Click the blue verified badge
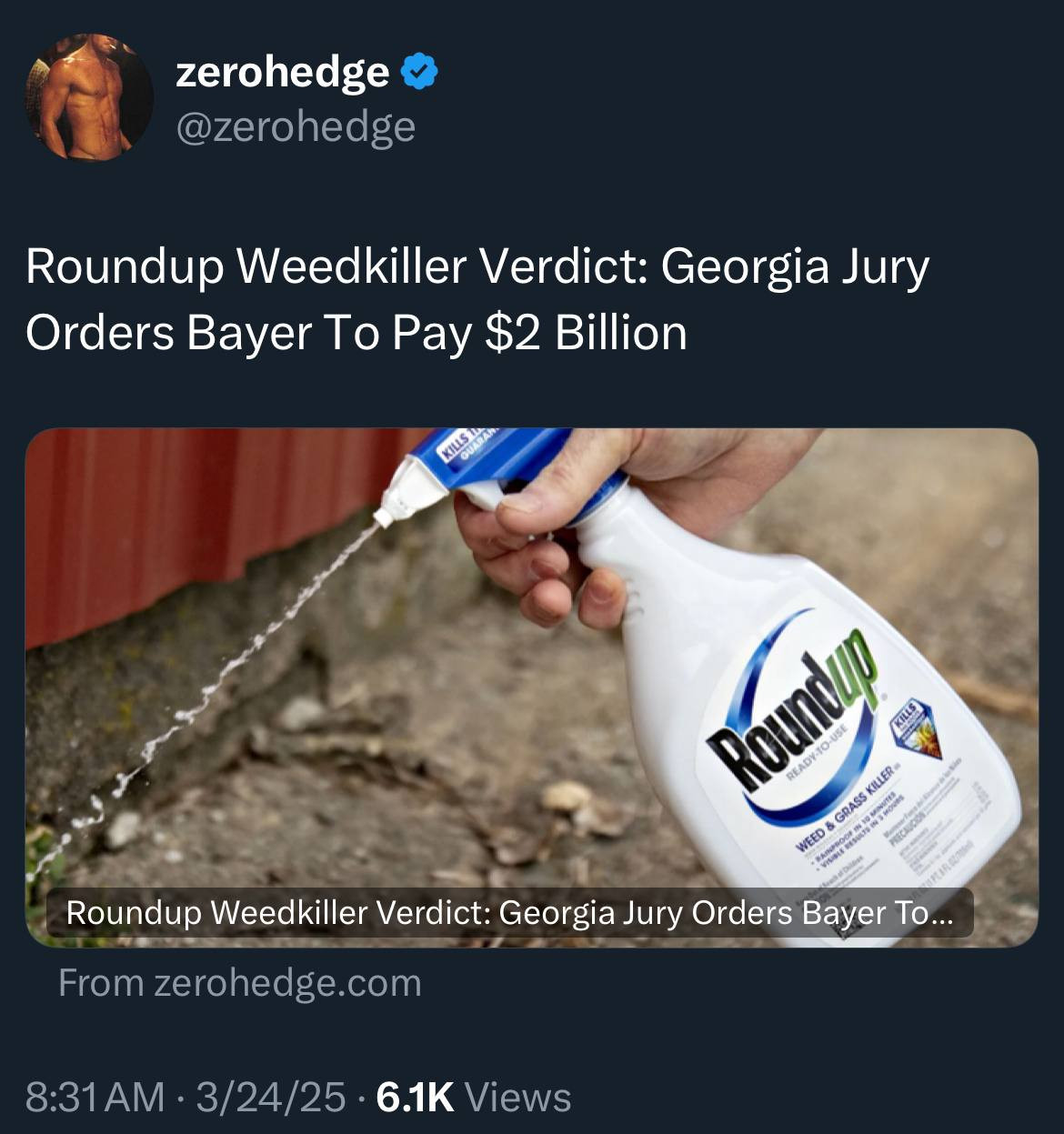This screenshot has height=1134, width=1064. [419, 72]
